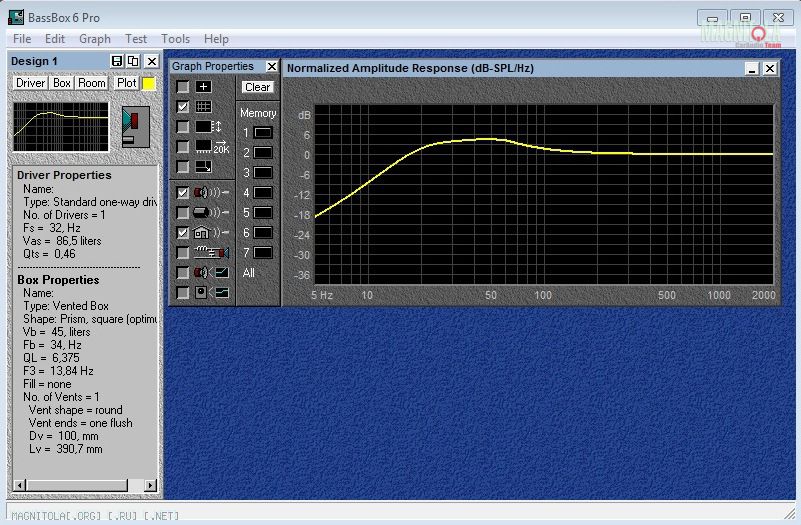Enable the crossover network circuit checkbox

(x=182, y=253)
